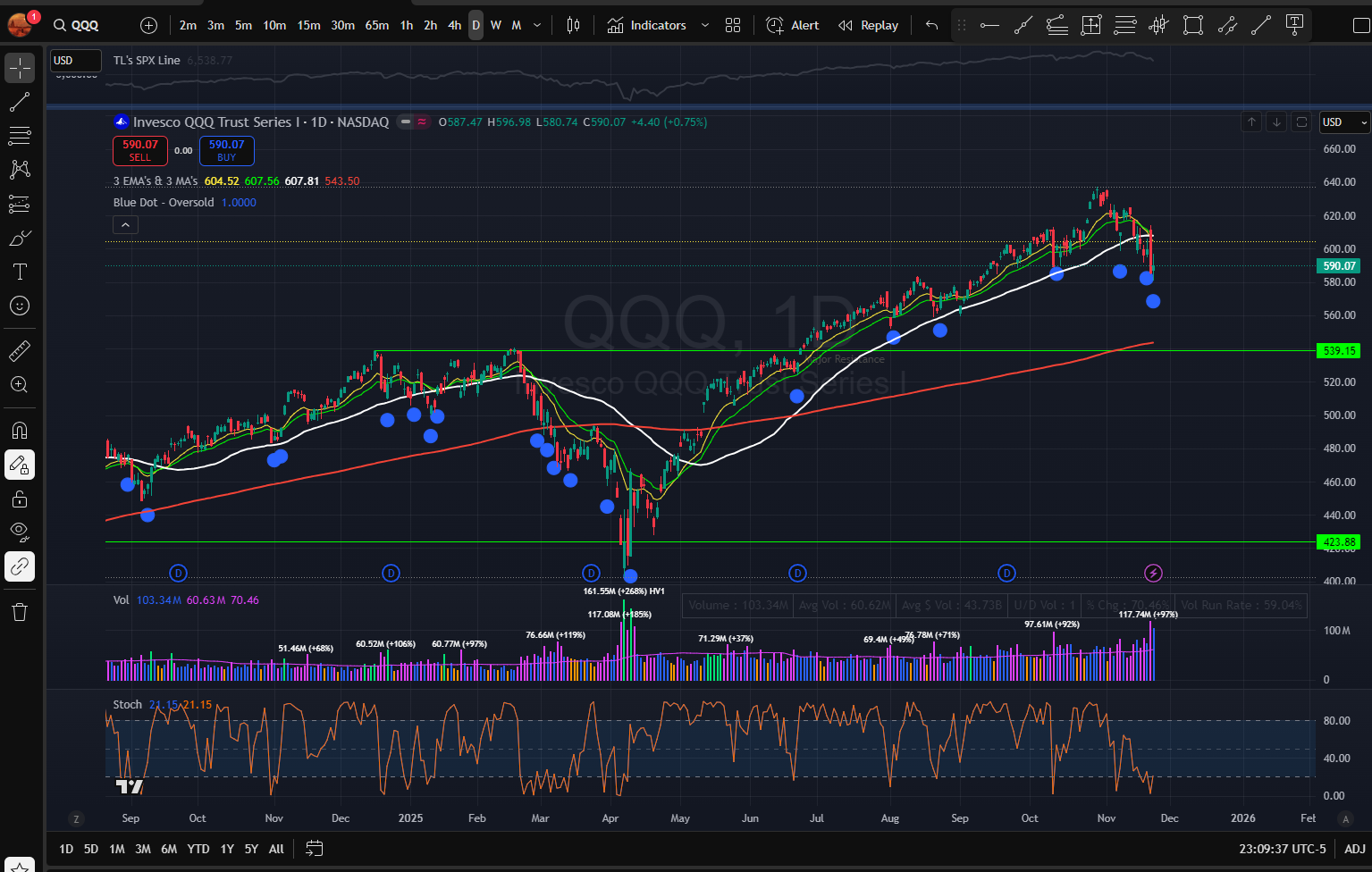Toggle stay in drawing mode pencil-lock
The height and width of the screenshot is (872, 1372).
click(20, 465)
